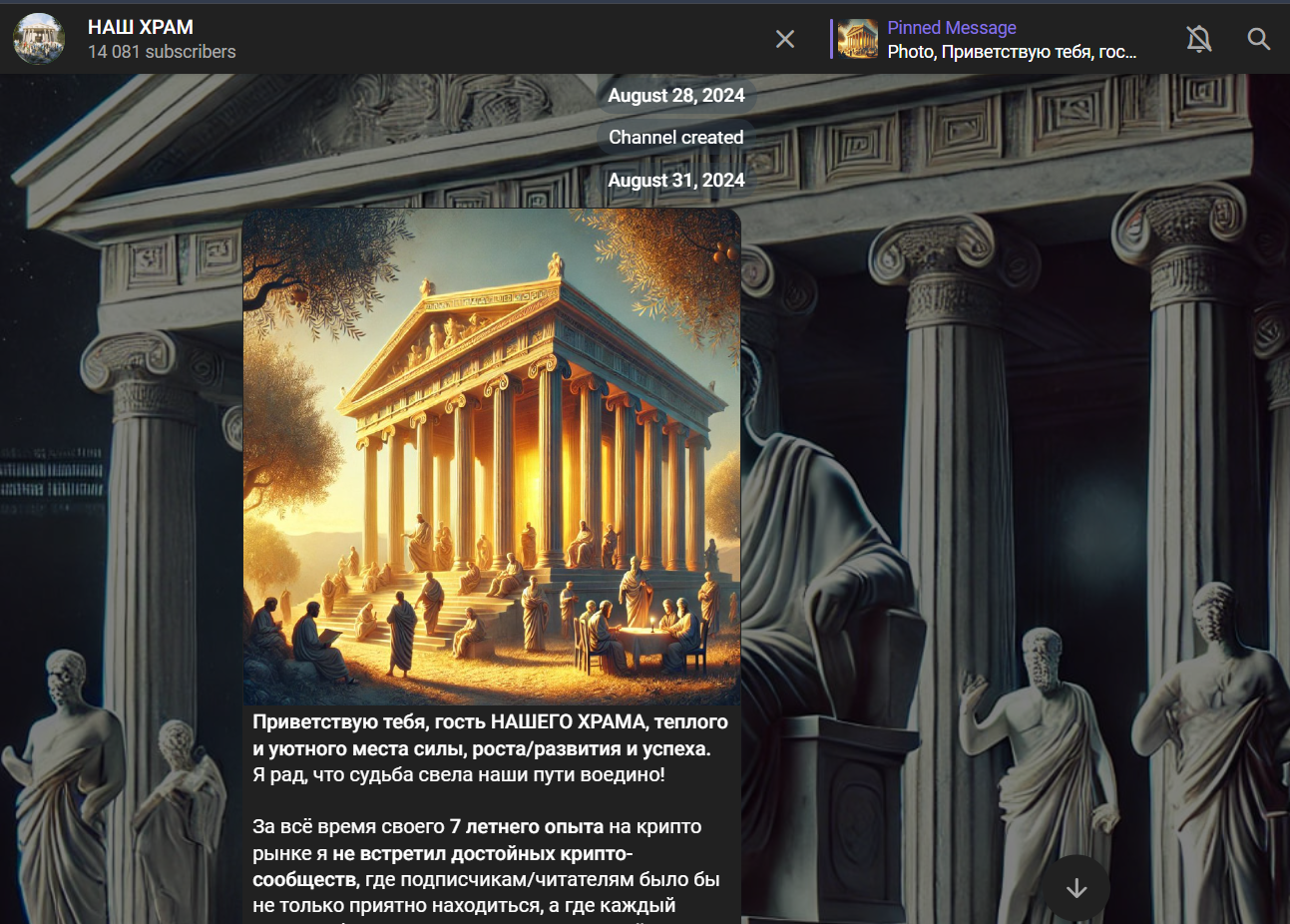Search within the channel
This screenshot has height=924, width=1290.
[1259, 39]
